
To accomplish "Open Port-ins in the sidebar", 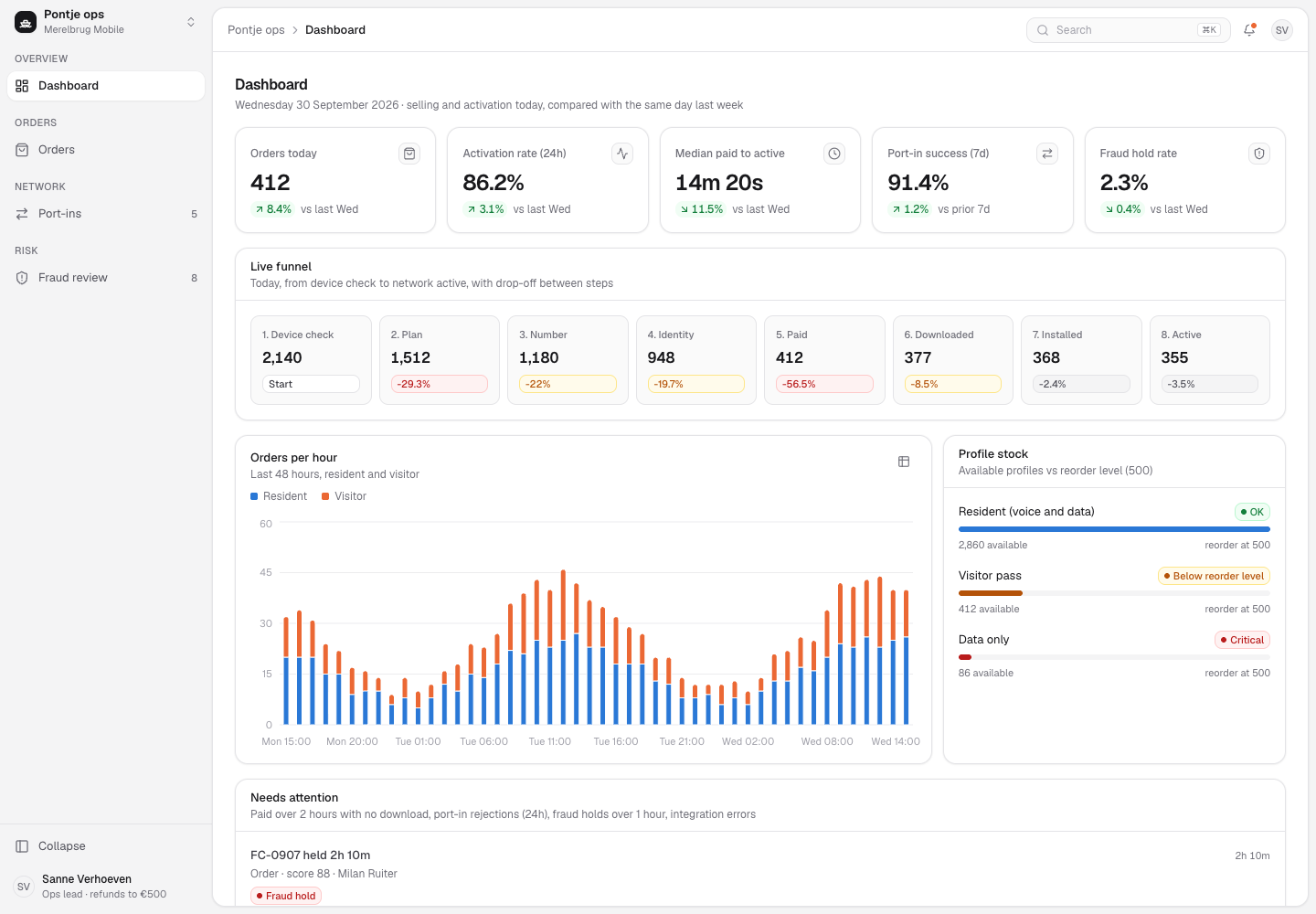I will tap(106, 214).
